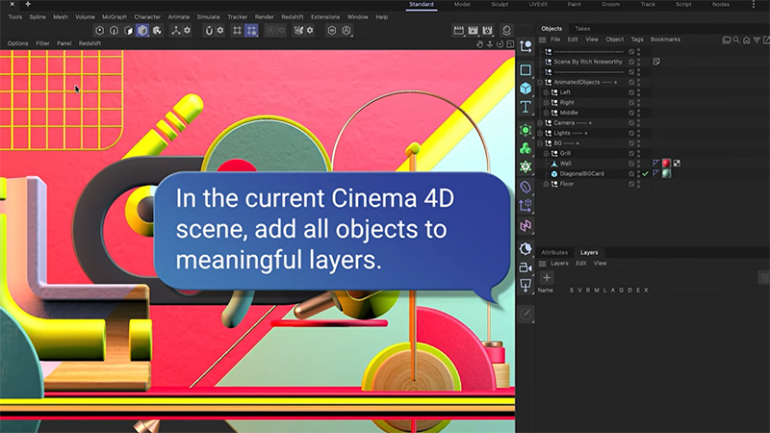Select the DiagonalBGCard object row

click(x=582, y=174)
